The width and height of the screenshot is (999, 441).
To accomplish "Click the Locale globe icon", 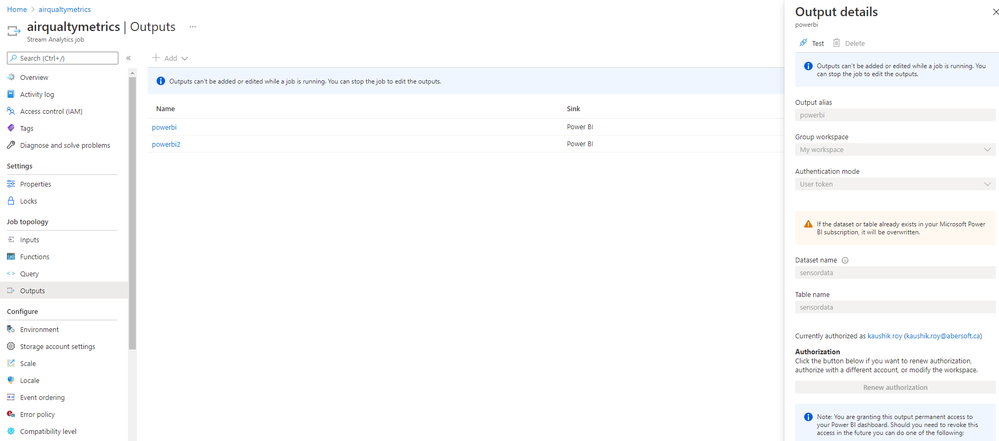I will [x=10, y=380].
